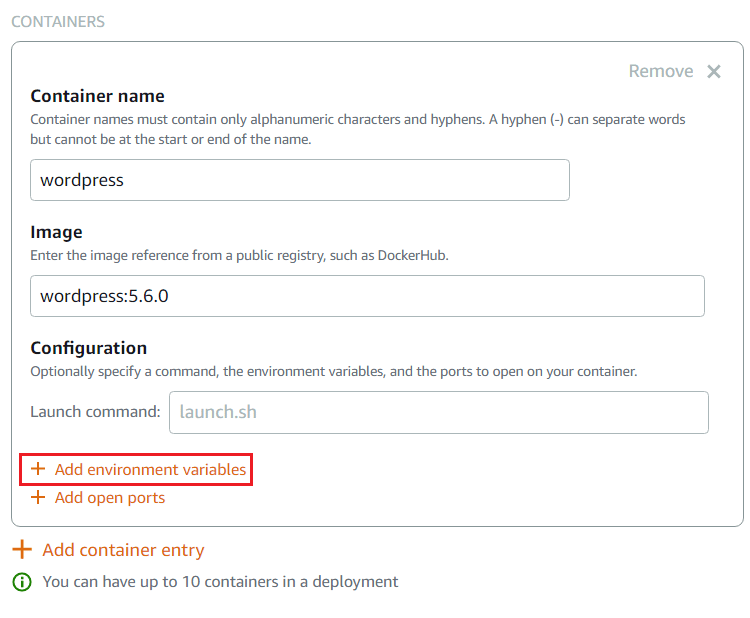
Task: Click the DockerHub public registry hint text
Action: coord(239,255)
